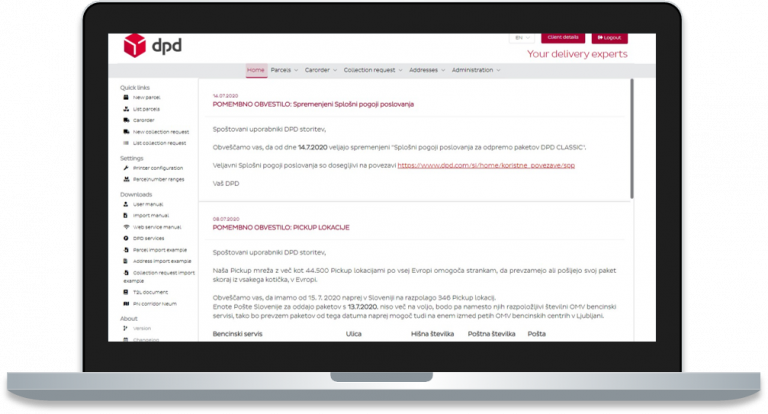The image size is (768, 414).
Task: Click the Logout button
Action: (609, 38)
